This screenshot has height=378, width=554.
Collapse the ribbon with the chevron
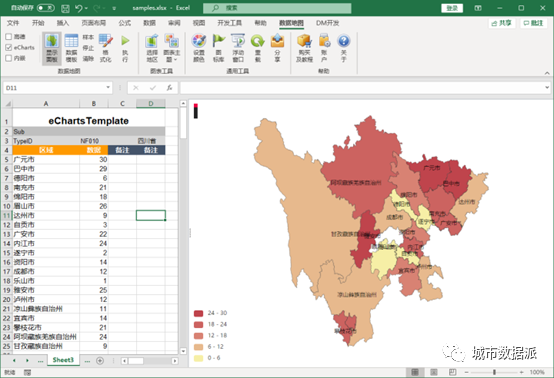click(x=547, y=73)
